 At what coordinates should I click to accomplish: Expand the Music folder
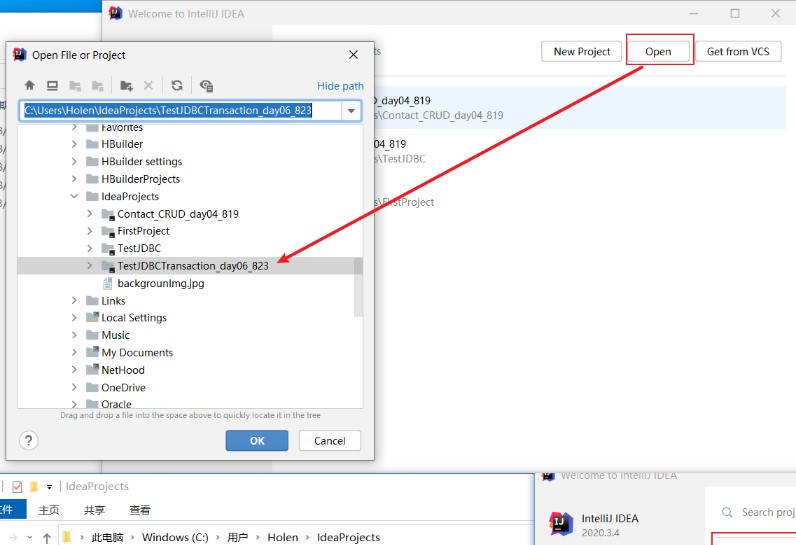point(74,335)
